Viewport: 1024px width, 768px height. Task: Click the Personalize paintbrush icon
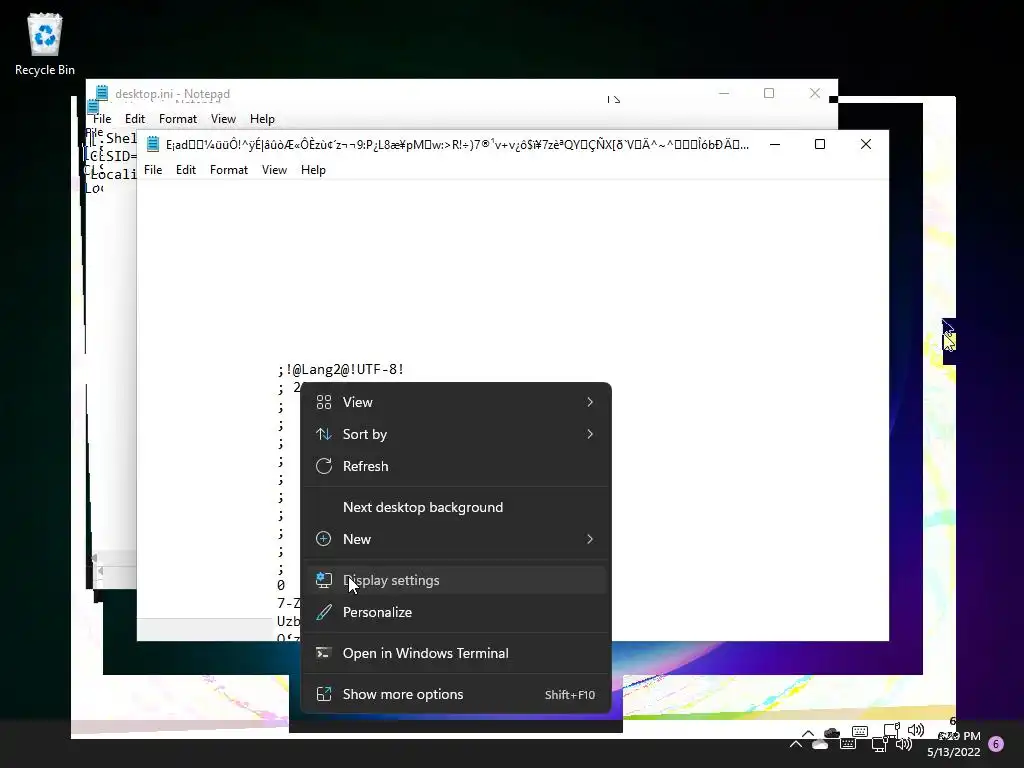tap(324, 613)
